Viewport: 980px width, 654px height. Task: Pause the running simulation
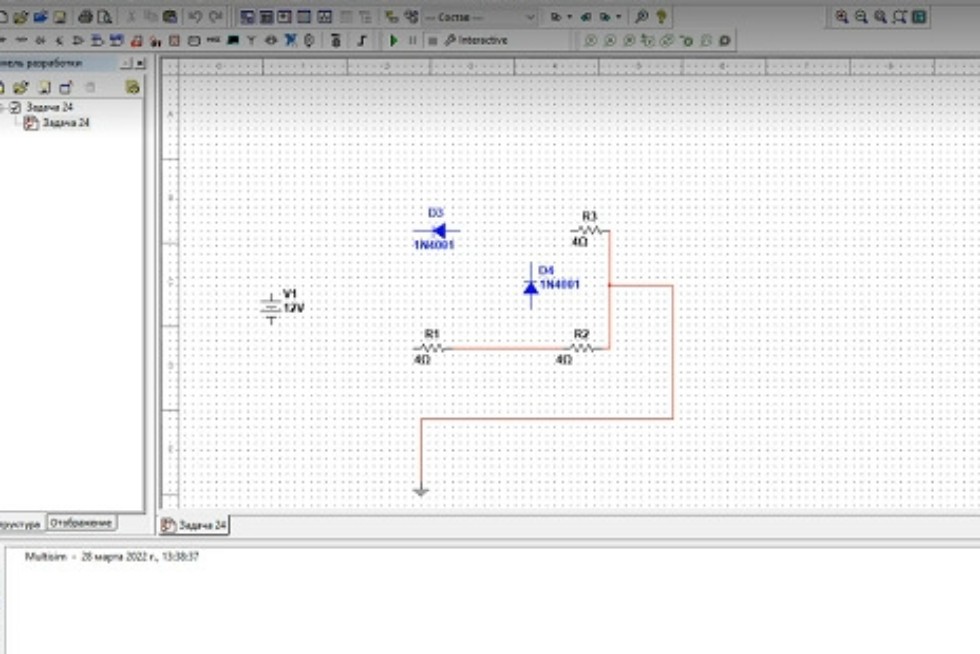(x=413, y=40)
